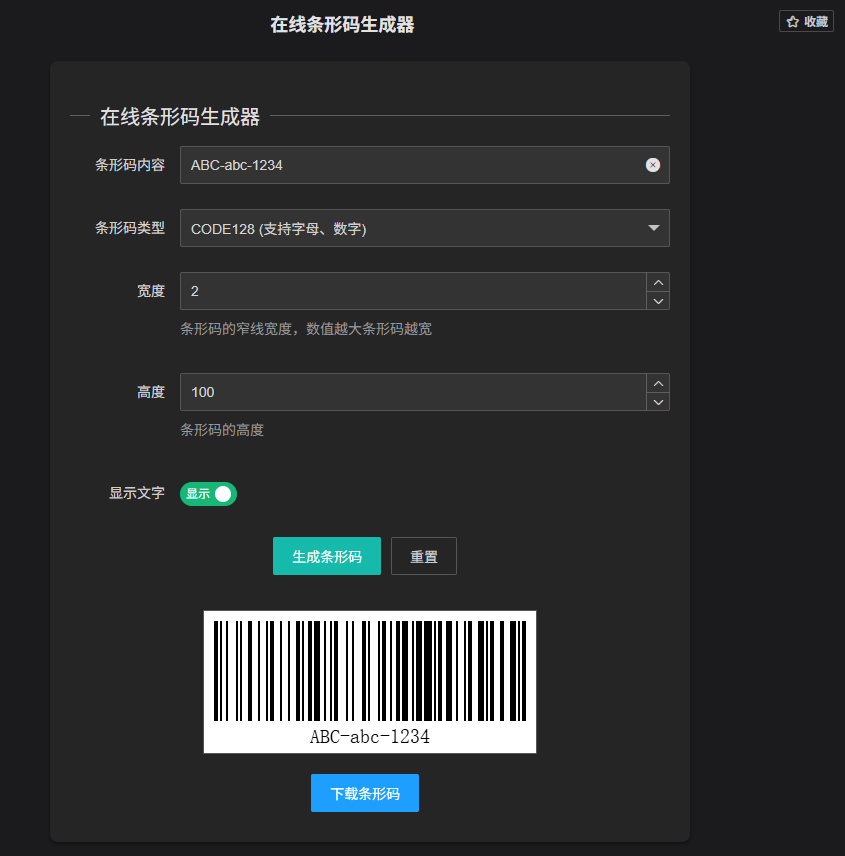This screenshot has width=845, height=856.
Task: Click the 重置 reset button
Action: pos(424,556)
